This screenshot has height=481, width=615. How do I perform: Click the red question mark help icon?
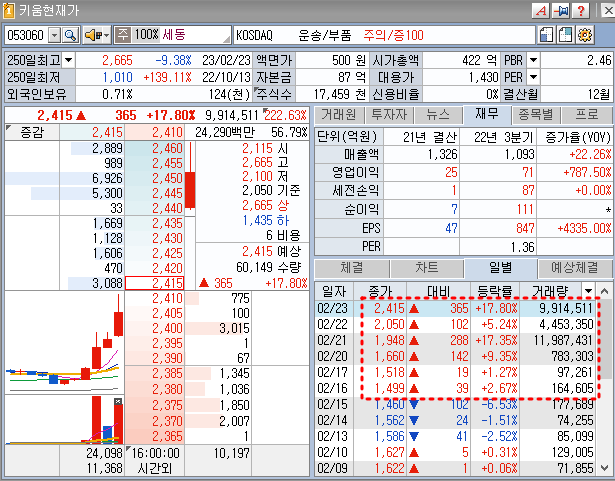(581, 10)
